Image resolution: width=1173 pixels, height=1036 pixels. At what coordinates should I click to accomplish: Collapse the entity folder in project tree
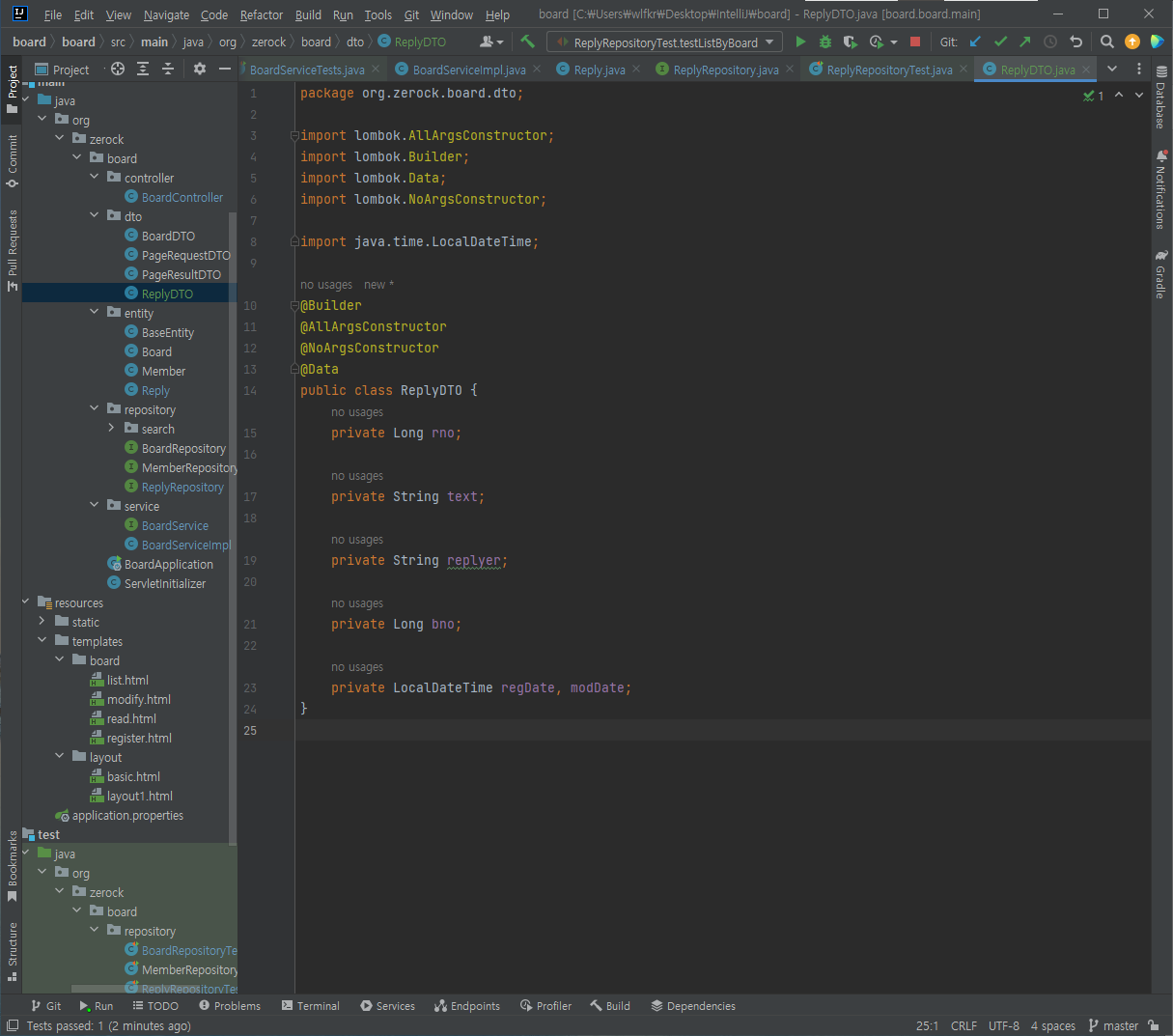(x=95, y=313)
